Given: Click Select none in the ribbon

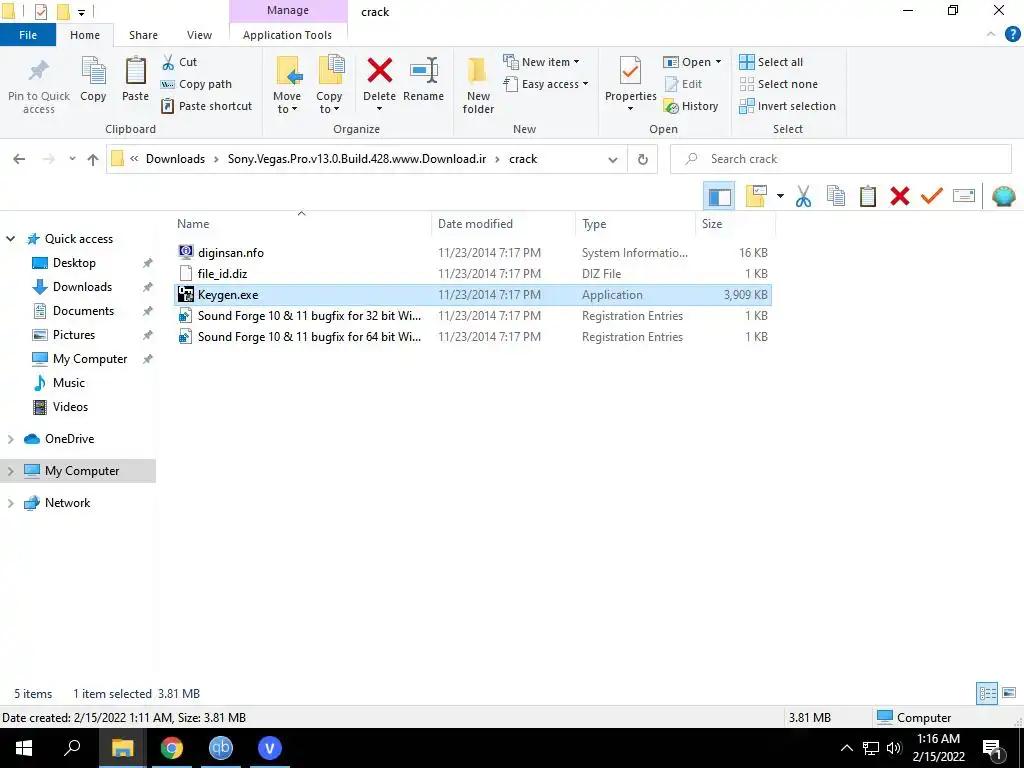Looking at the screenshot, I should tap(778, 84).
